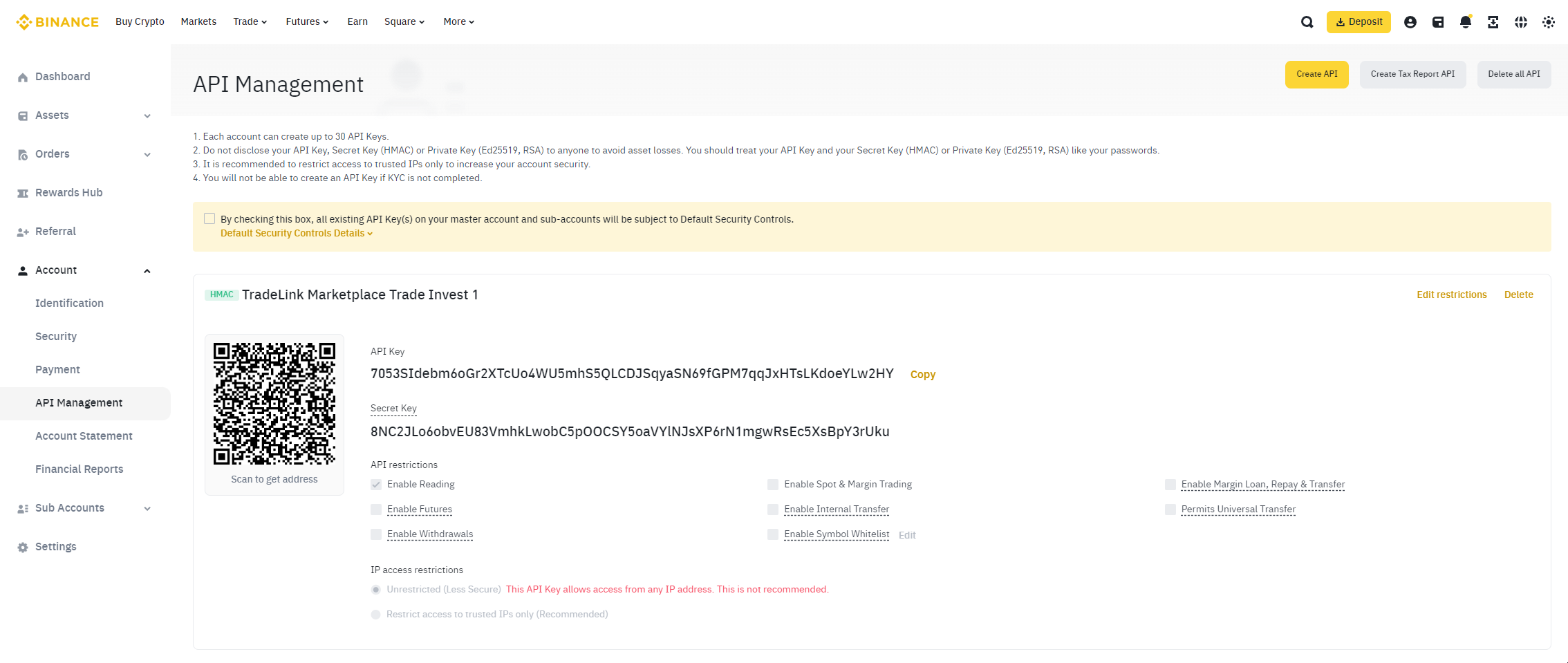Click the Rewards Hub ticket icon
This screenshot has width=1568, height=663.
click(23, 193)
